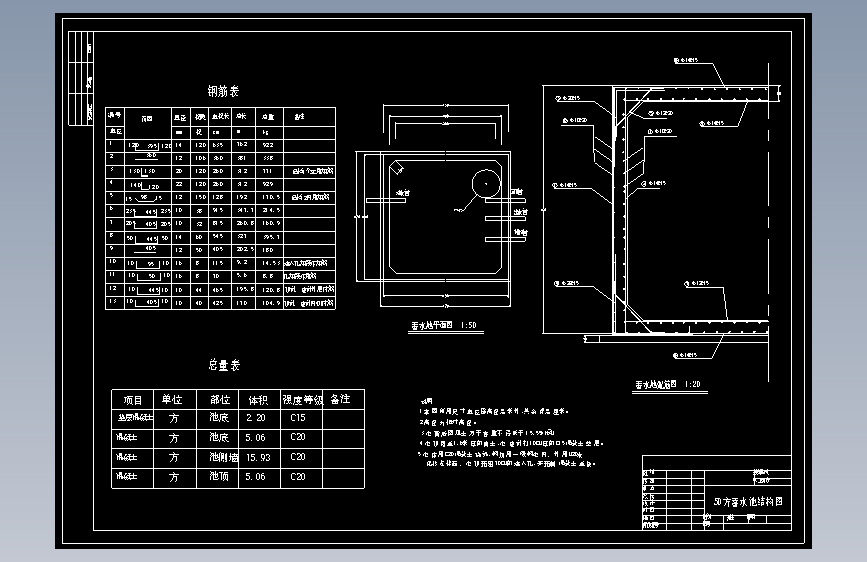Click the circle in the plan view
Viewport: 867px width, 562px height.
[x=486, y=183]
